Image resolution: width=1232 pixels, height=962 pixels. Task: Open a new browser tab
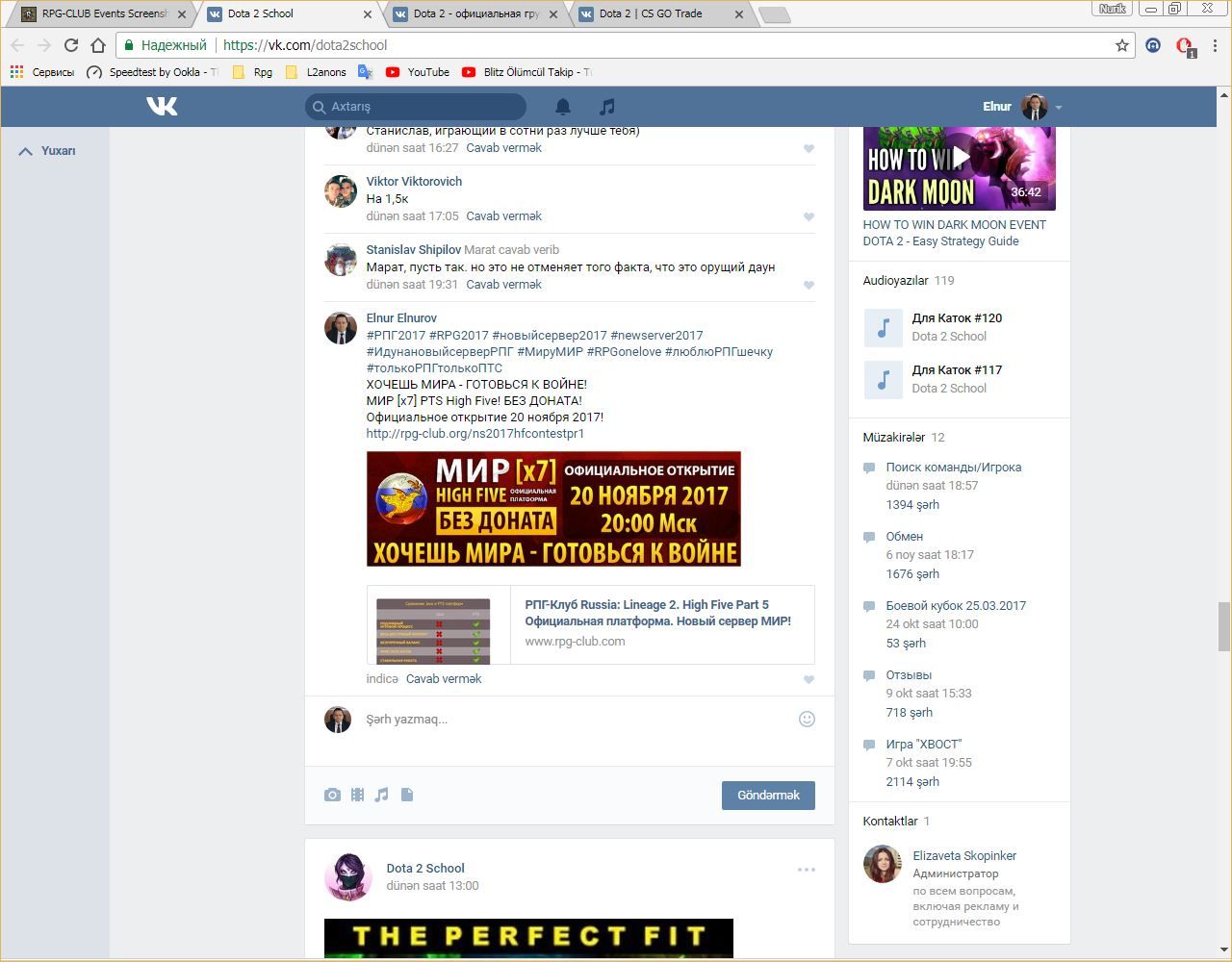(x=774, y=14)
